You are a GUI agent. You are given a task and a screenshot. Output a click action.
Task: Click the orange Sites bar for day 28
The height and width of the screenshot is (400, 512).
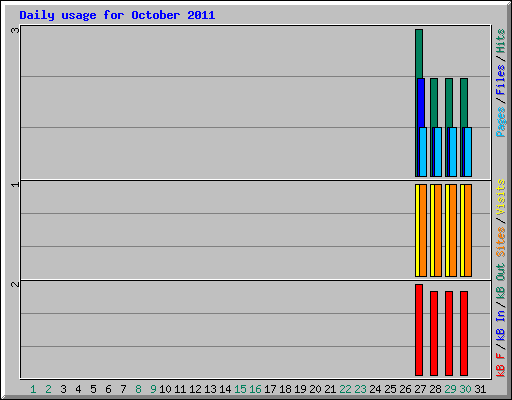[x=438, y=230]
